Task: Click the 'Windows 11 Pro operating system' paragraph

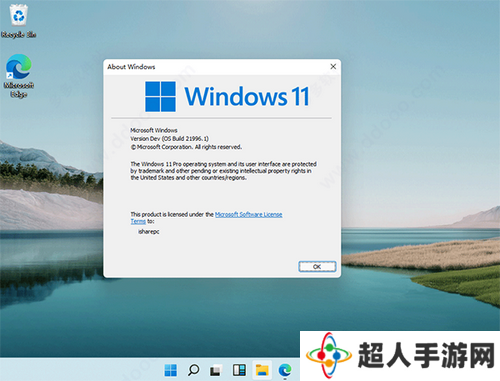Action: [x=223, y=171]
